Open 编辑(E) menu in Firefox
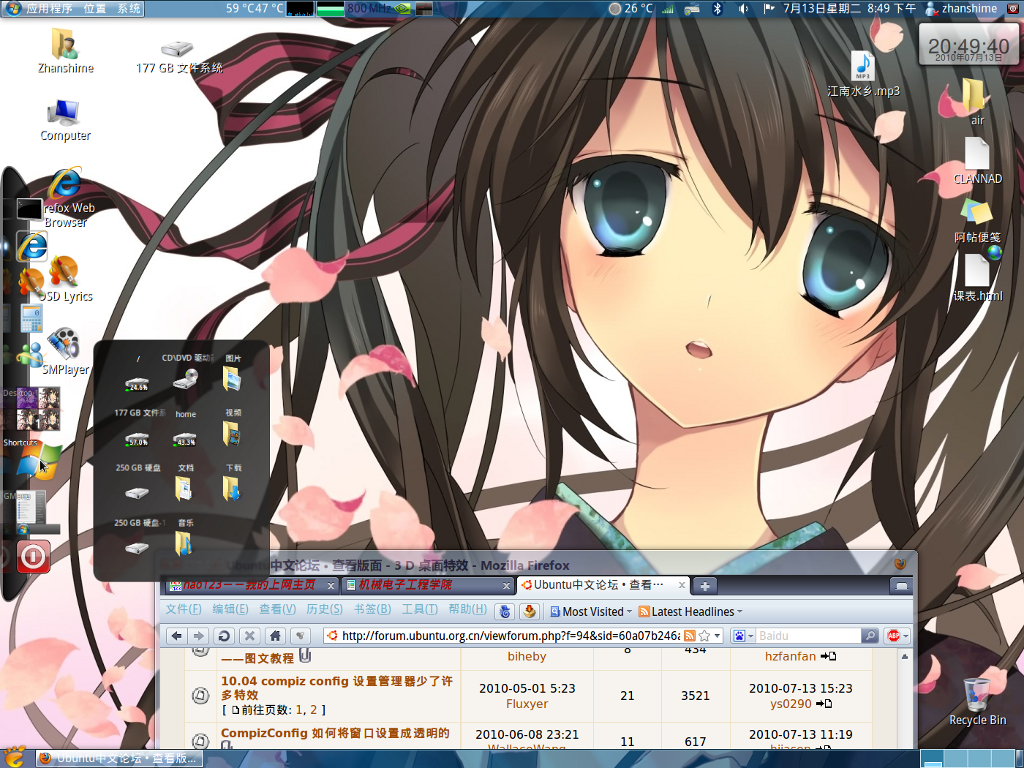The image size is (1024, 768). click(230, 609)
